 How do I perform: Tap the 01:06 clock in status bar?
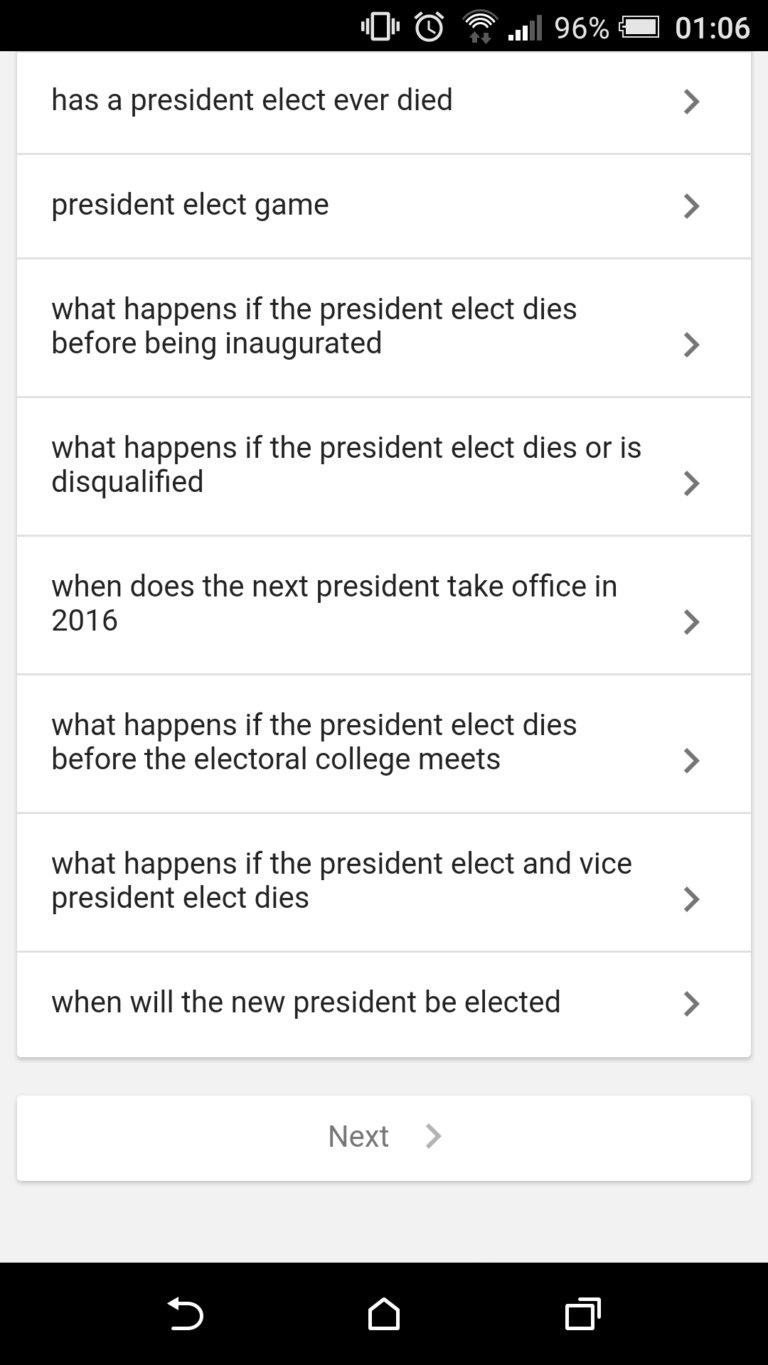coord(712,27)
